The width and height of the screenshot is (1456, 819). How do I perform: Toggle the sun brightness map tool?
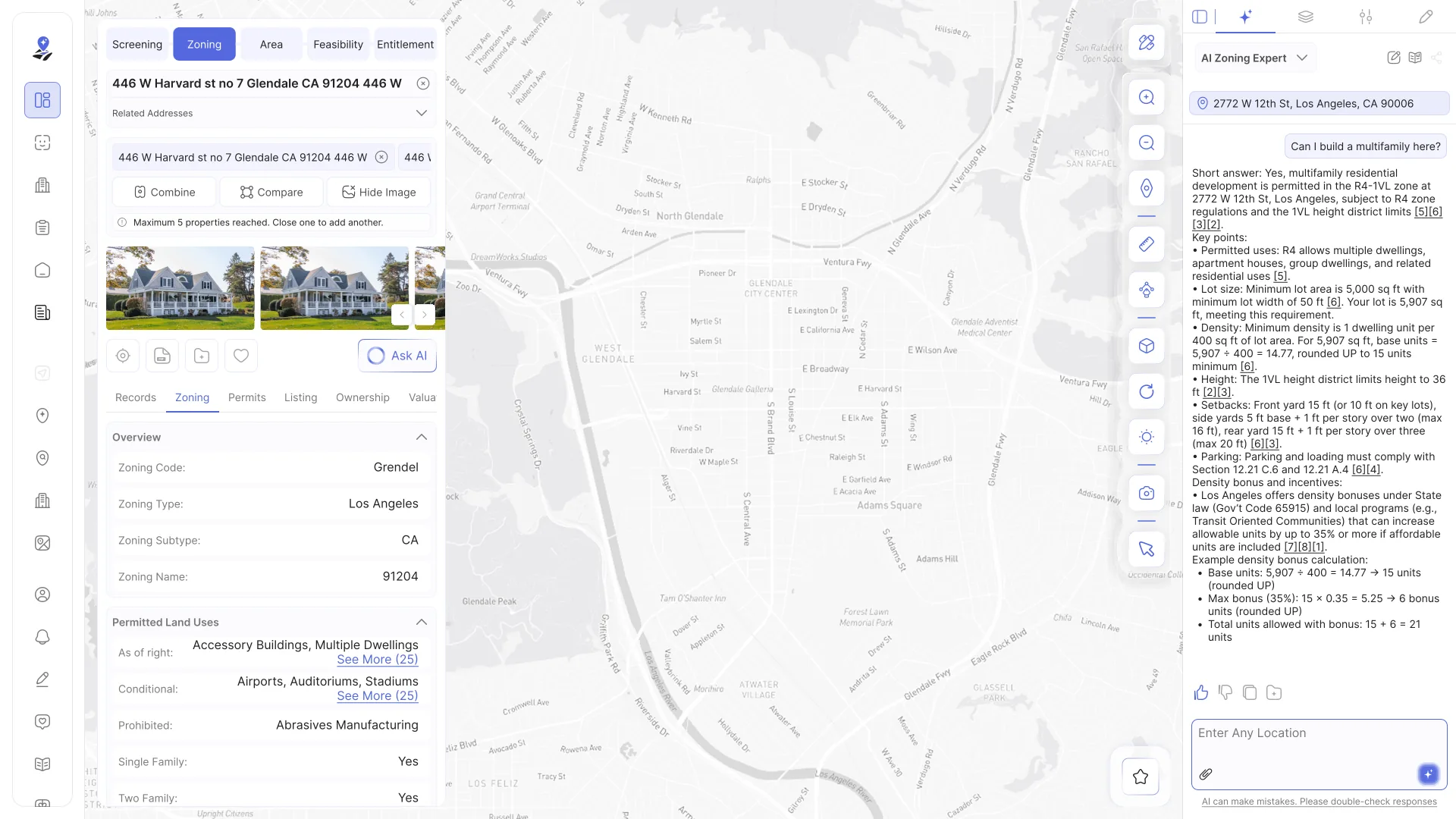(1147, 437)
